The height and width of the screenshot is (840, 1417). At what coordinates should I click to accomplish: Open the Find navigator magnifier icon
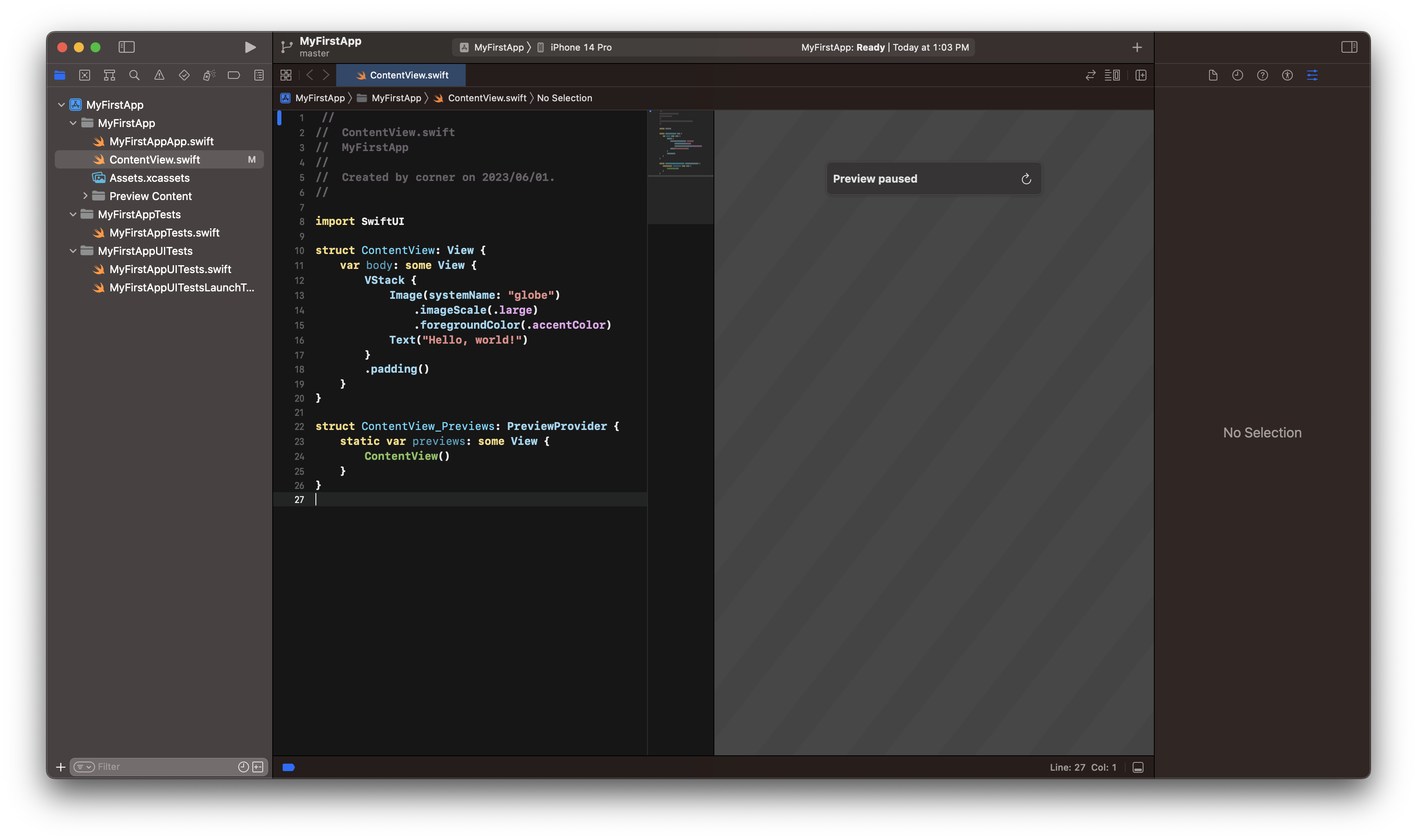coord(134,75)
